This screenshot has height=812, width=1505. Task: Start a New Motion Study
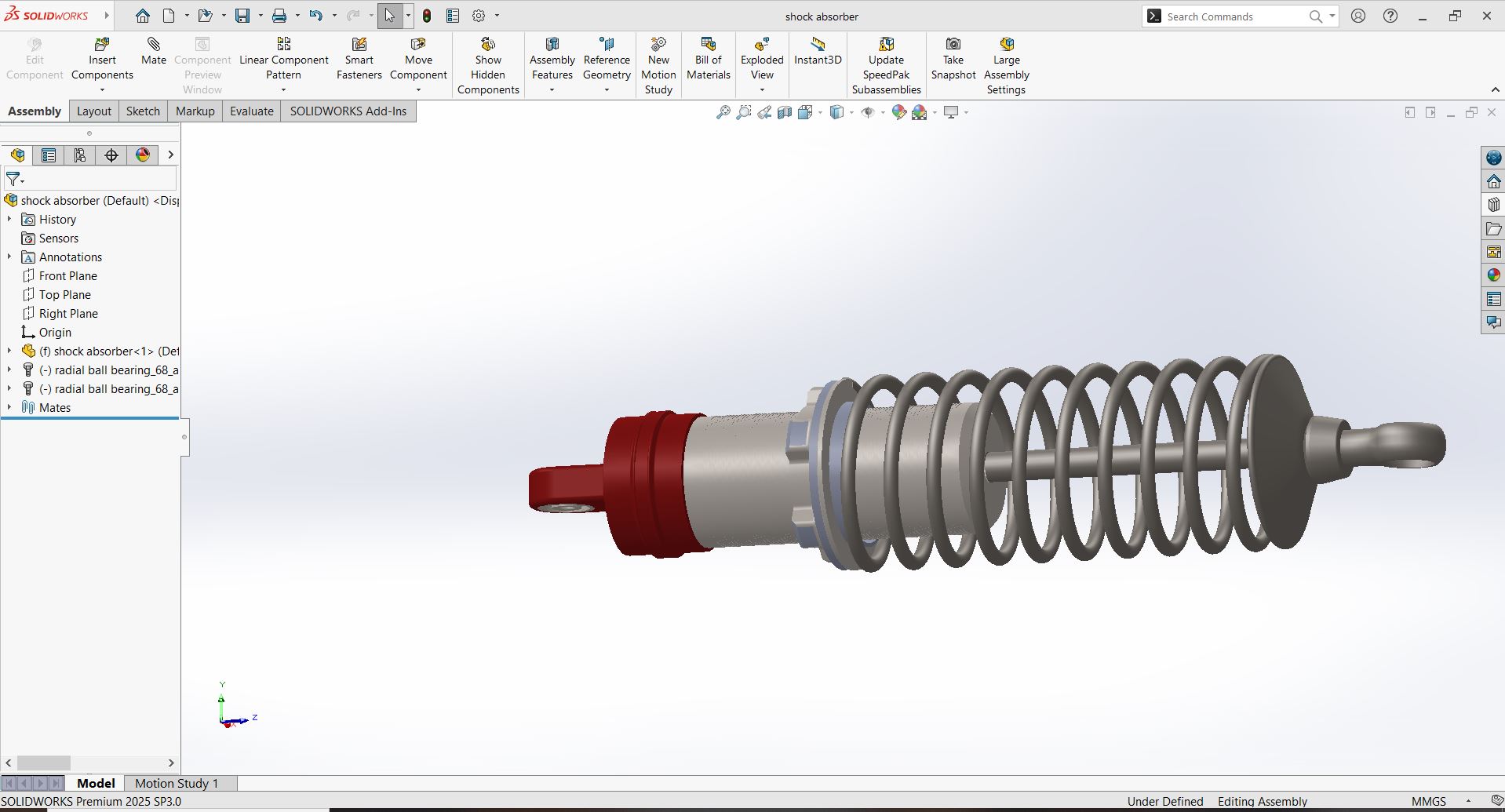[658, 67]
